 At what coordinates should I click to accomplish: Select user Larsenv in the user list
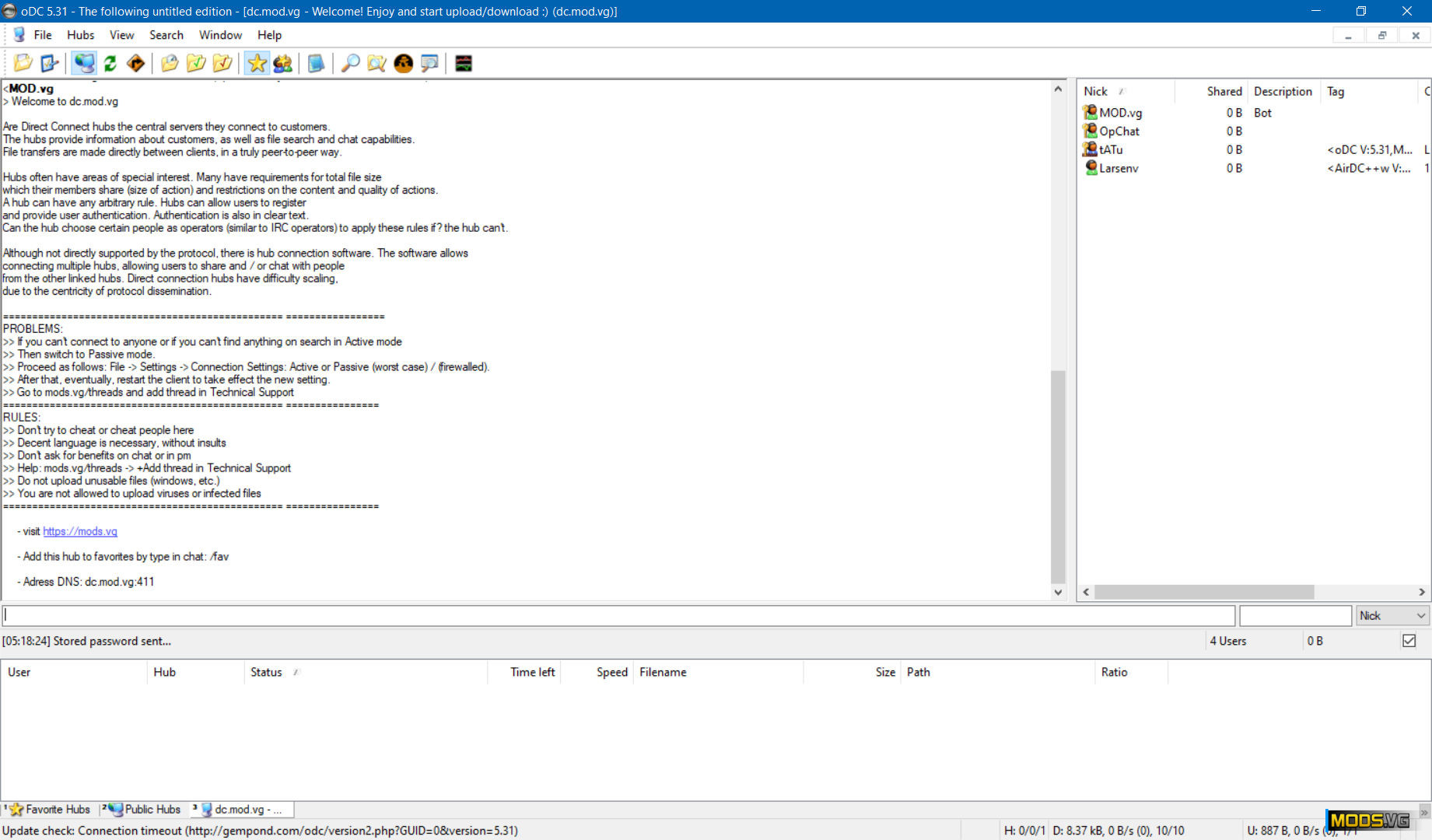point(1118,168)
